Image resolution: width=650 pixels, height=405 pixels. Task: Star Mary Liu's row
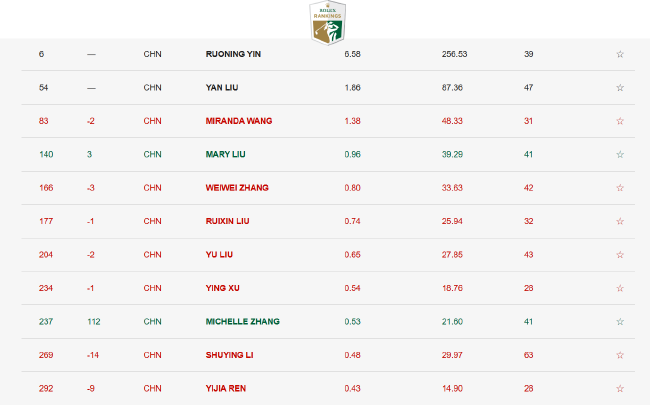click(x=620, y=155)
